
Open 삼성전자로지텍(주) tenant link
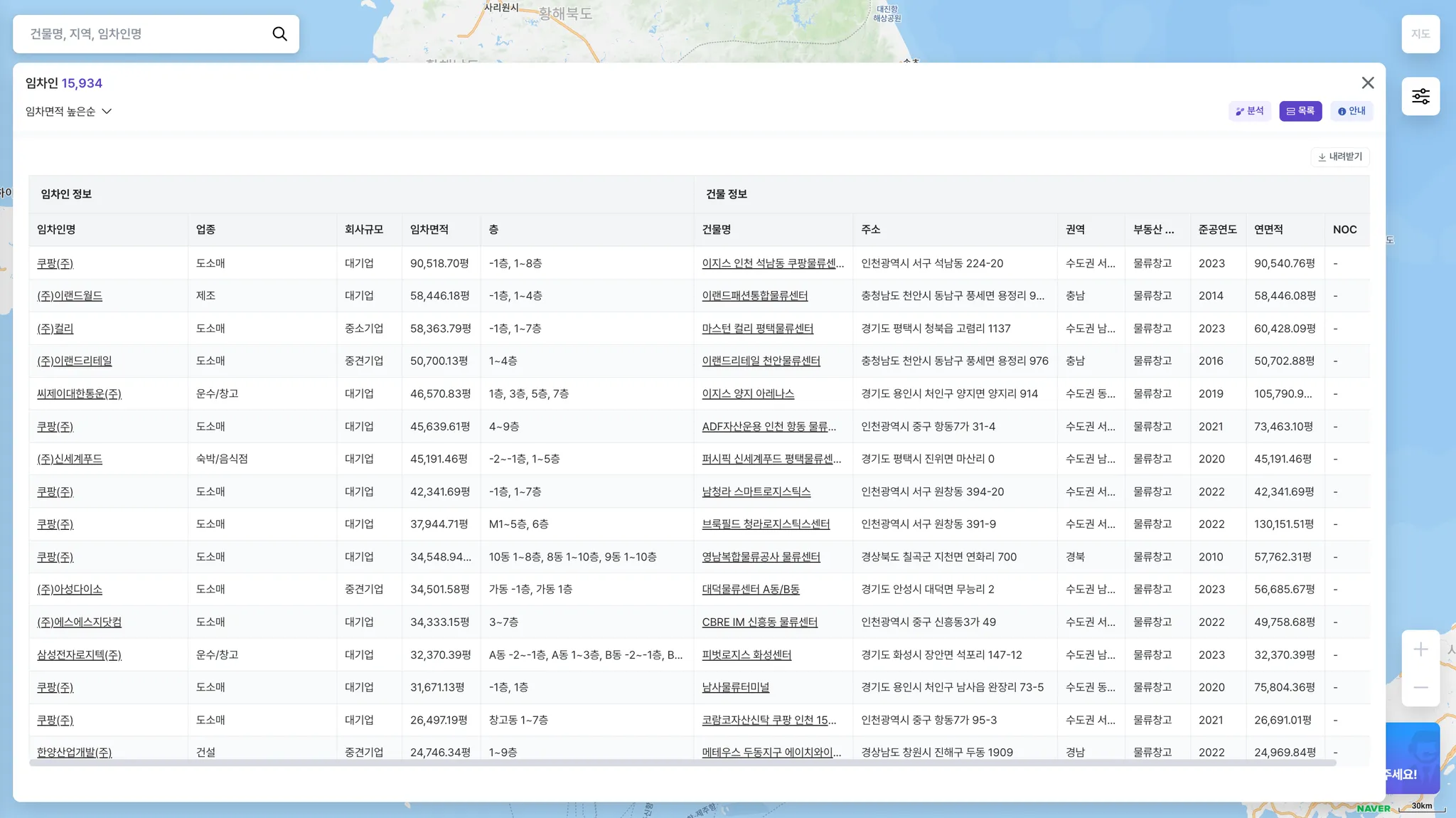click(79, 654)
